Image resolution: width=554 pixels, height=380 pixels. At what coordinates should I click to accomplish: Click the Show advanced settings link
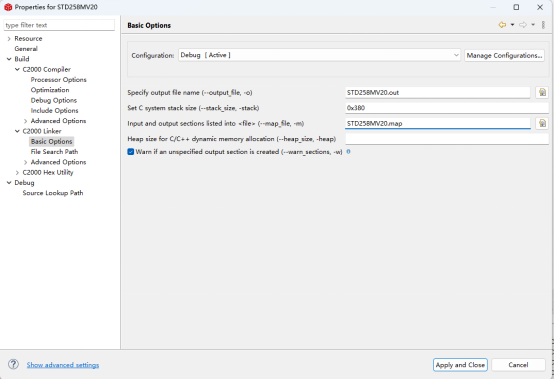pyautogui.click(x=63, y=365)
